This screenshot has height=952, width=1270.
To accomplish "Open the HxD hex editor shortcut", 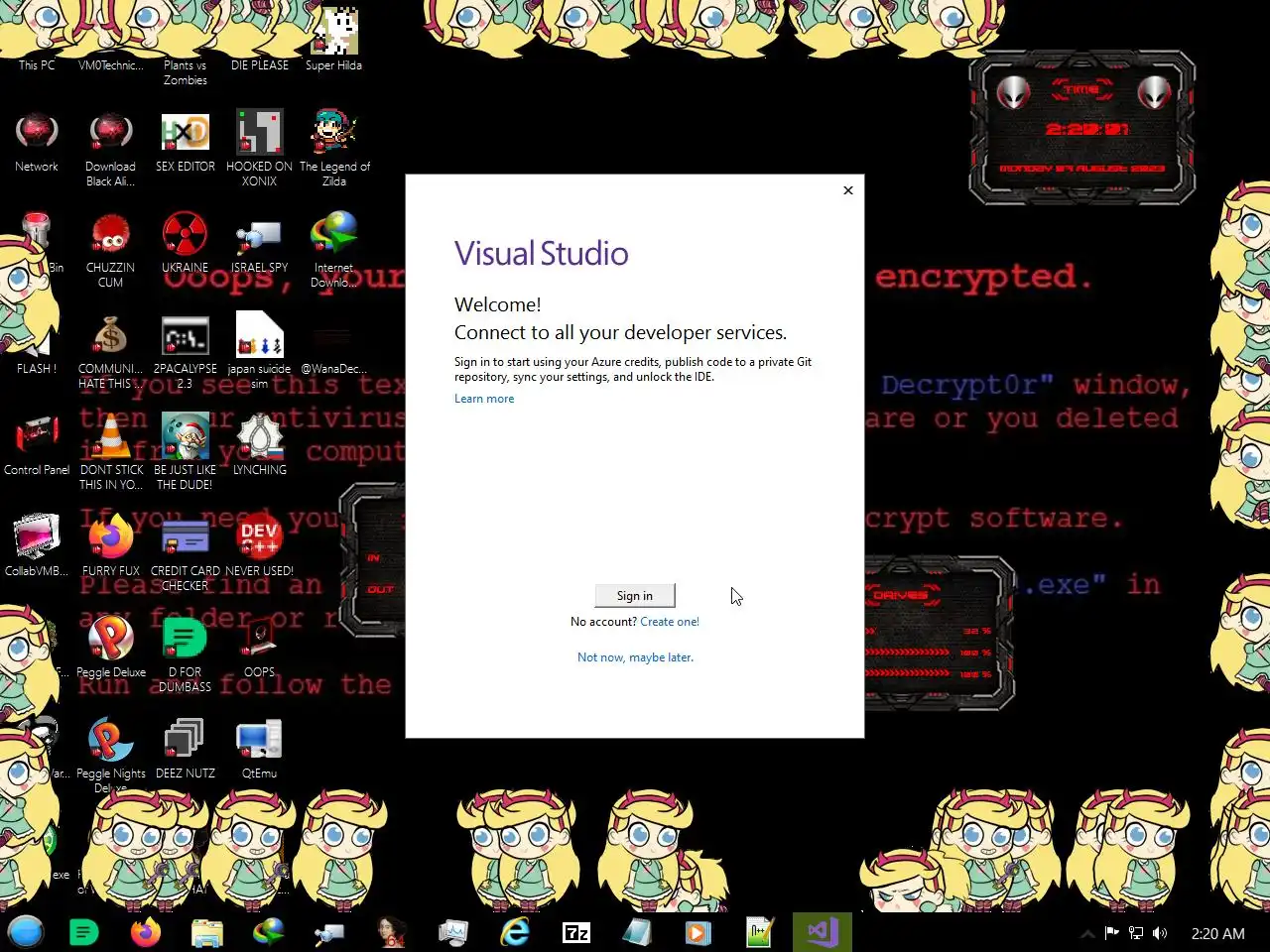I will click(x=186, y=142).
